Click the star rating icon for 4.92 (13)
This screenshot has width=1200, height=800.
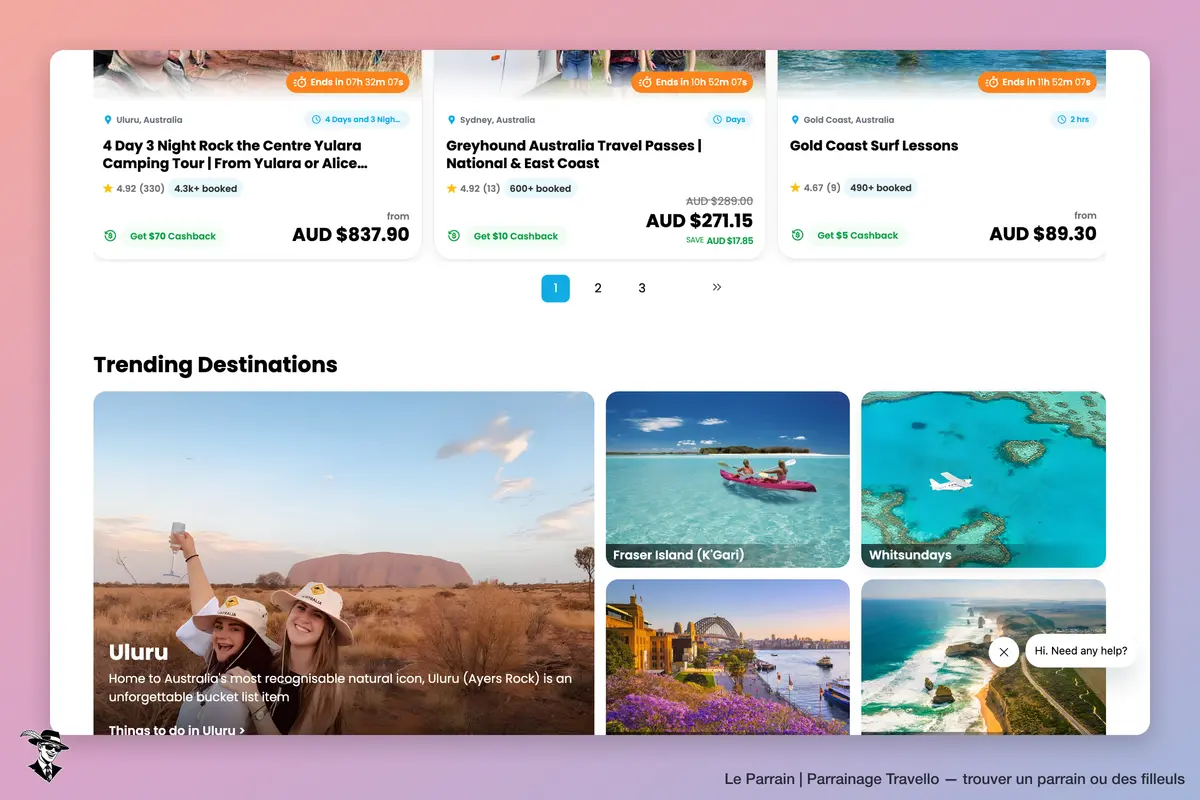452,188
